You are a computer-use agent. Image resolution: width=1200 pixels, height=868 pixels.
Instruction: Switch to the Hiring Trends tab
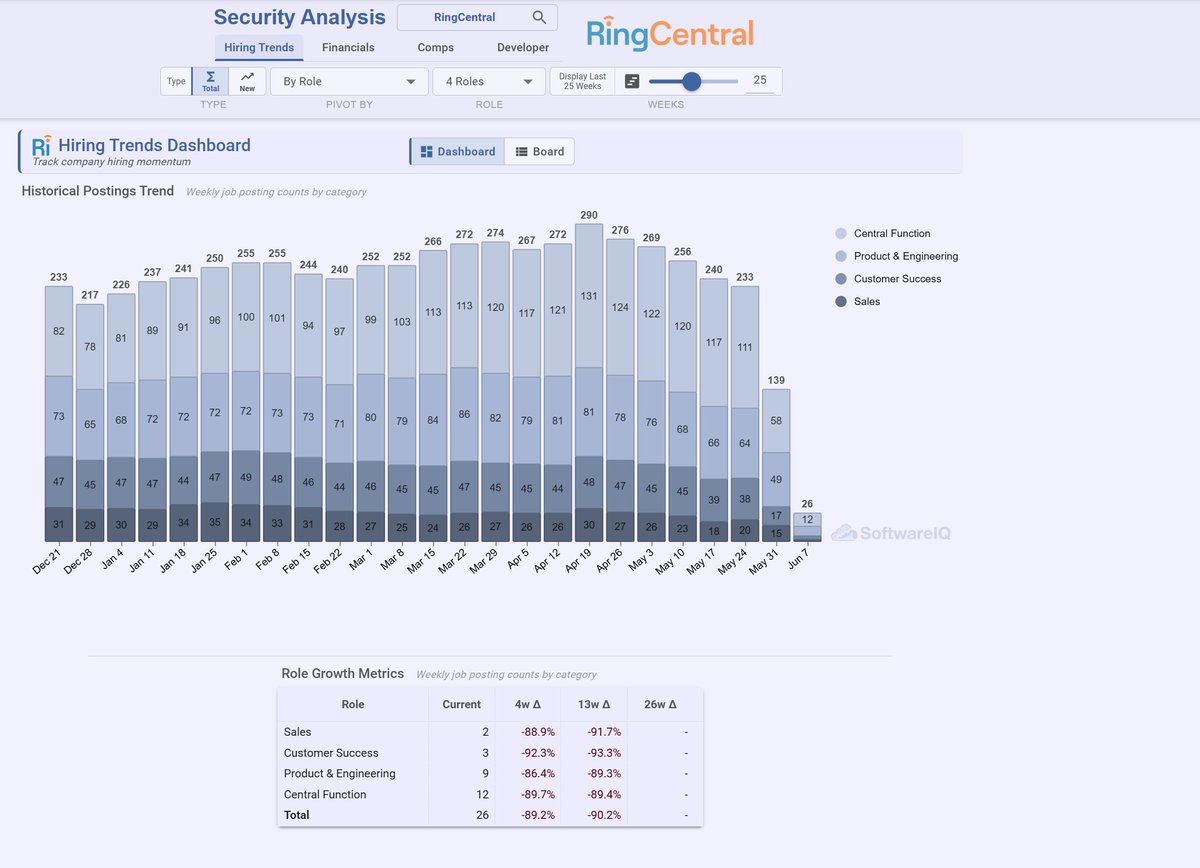(x=259, y=47)
